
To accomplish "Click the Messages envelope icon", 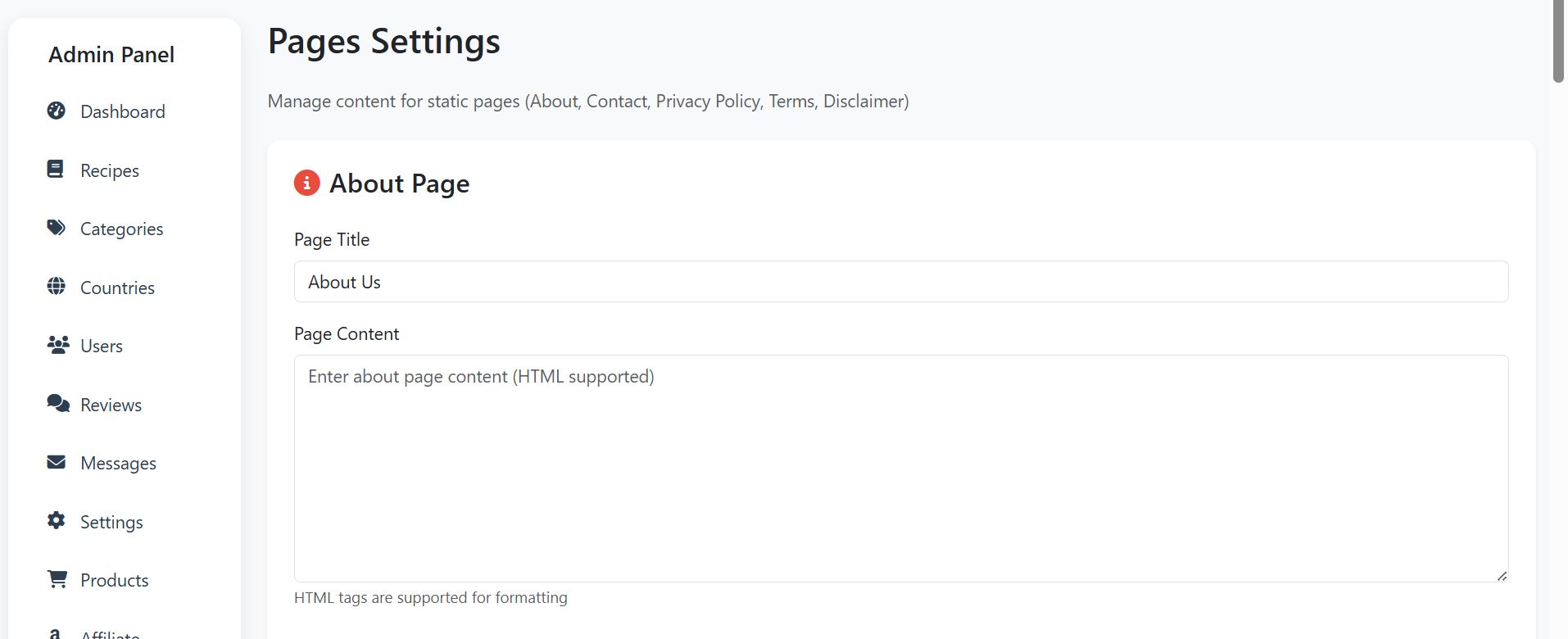I will 56,462.
